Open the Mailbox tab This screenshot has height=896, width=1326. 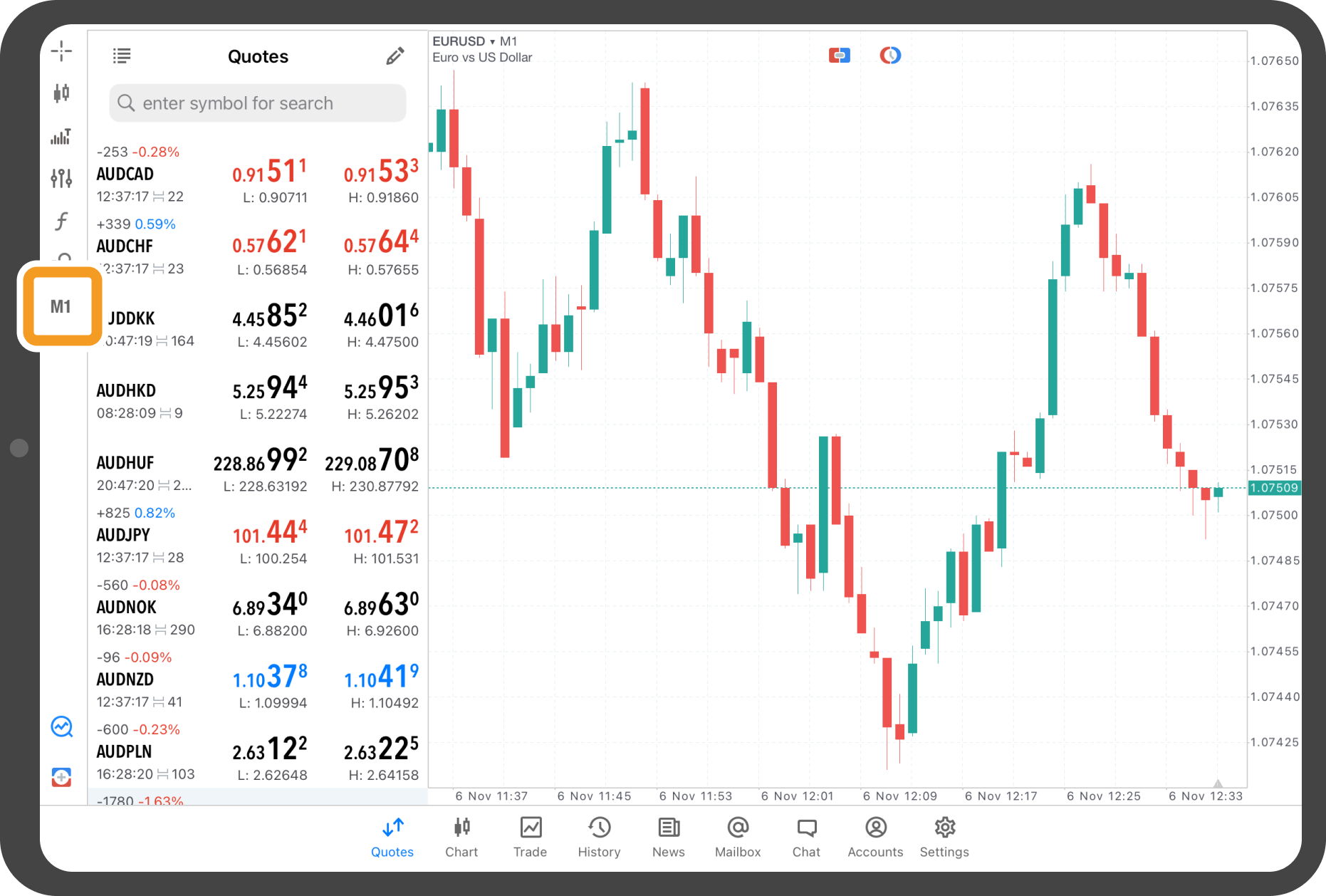pyautogui.click(x=738, y=837)
